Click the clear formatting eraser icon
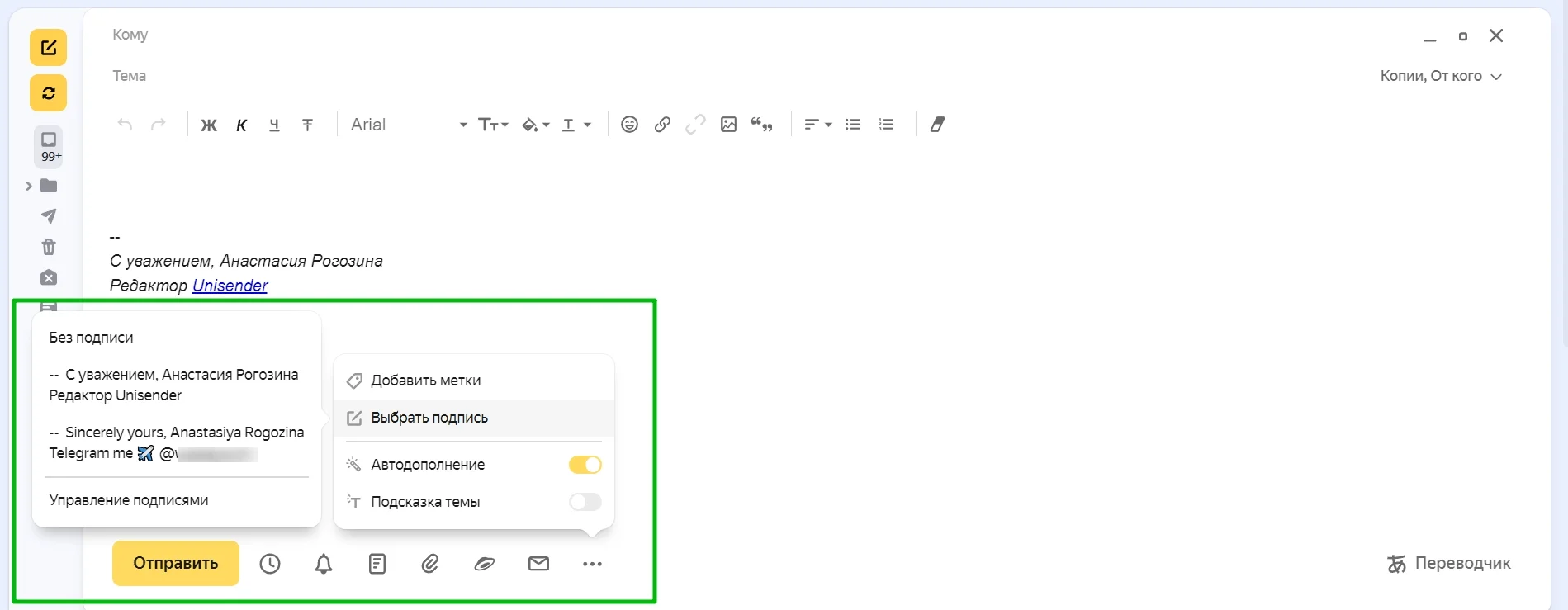1568x610 pixels. tap(937, 125)
